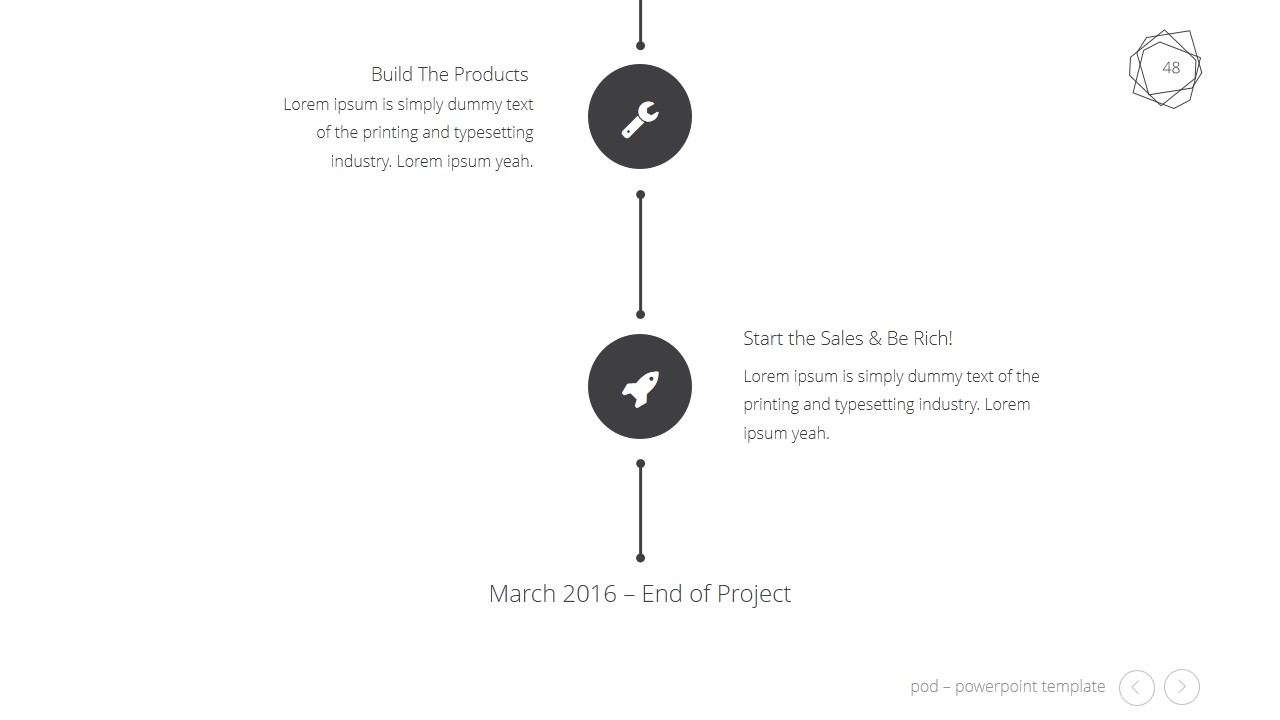Click the geometric badge with number 48
Viewport: 1280px width, 720px height.
coord(1166,68)
